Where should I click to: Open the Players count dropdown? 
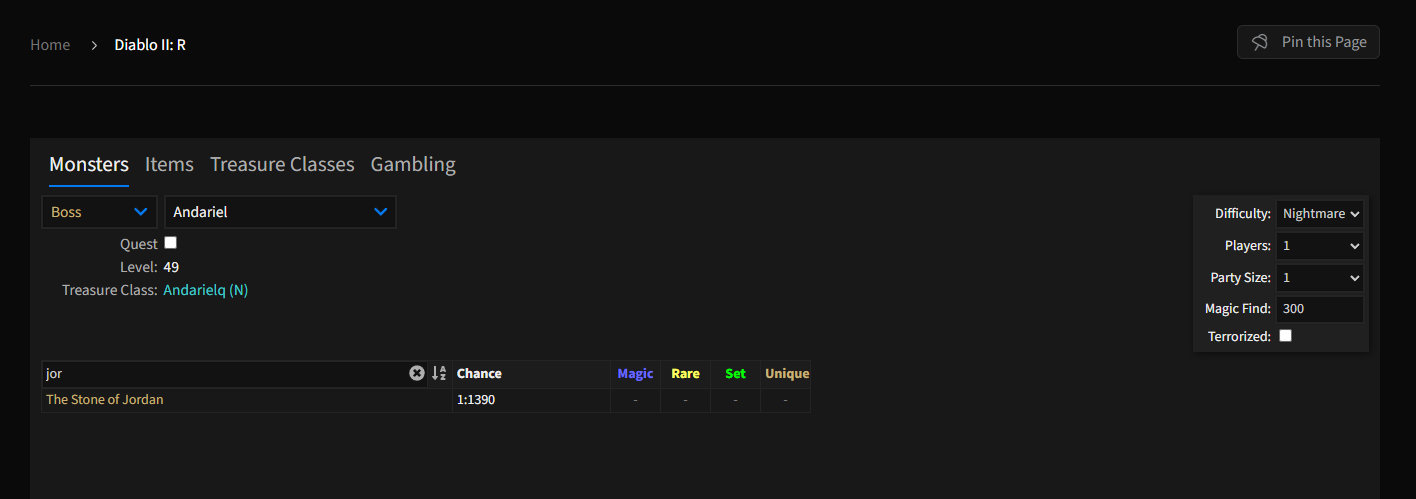pos(1320,246)
